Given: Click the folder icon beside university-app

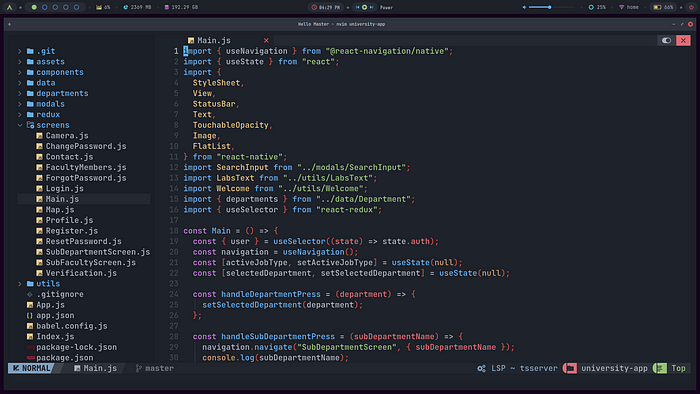Looking at the screenshot, I should tap(570, 369).
